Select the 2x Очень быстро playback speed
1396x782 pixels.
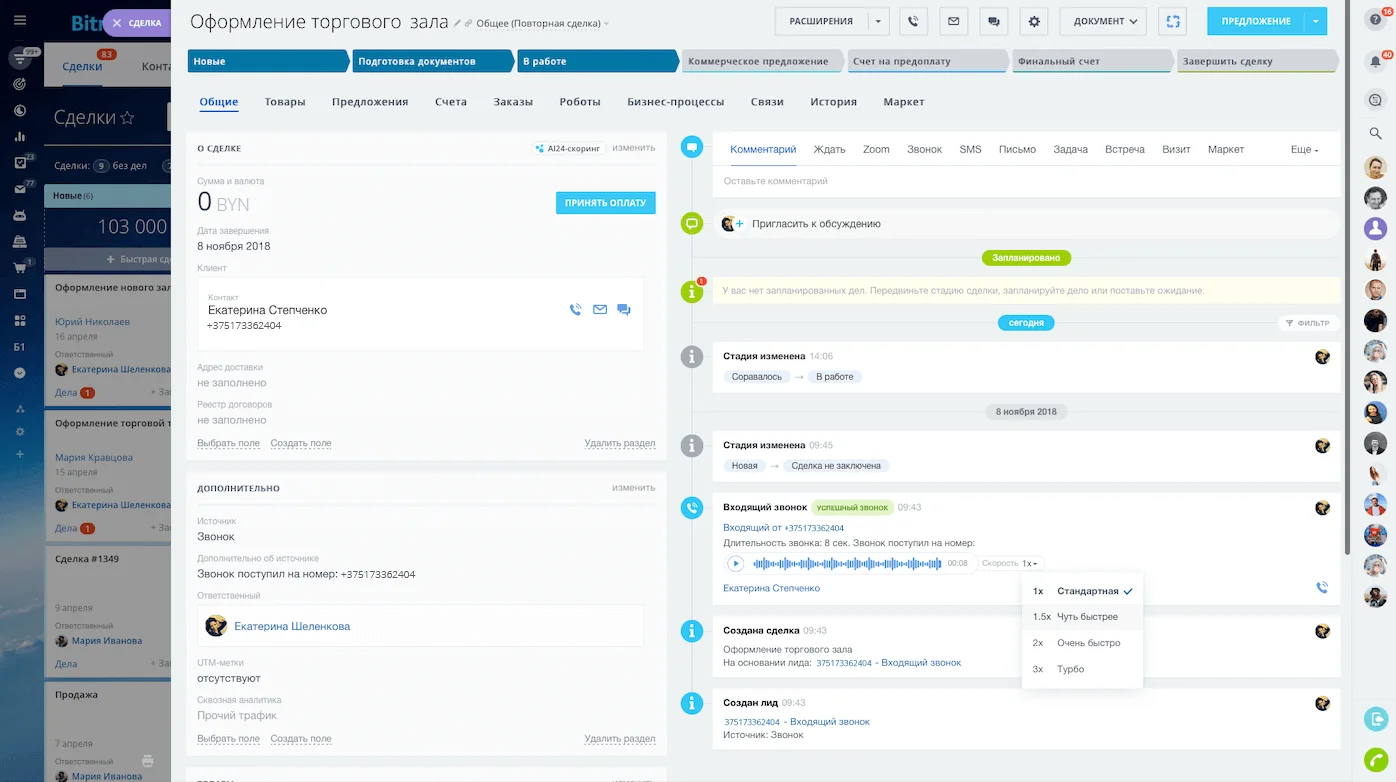[x=1080, y=642]
